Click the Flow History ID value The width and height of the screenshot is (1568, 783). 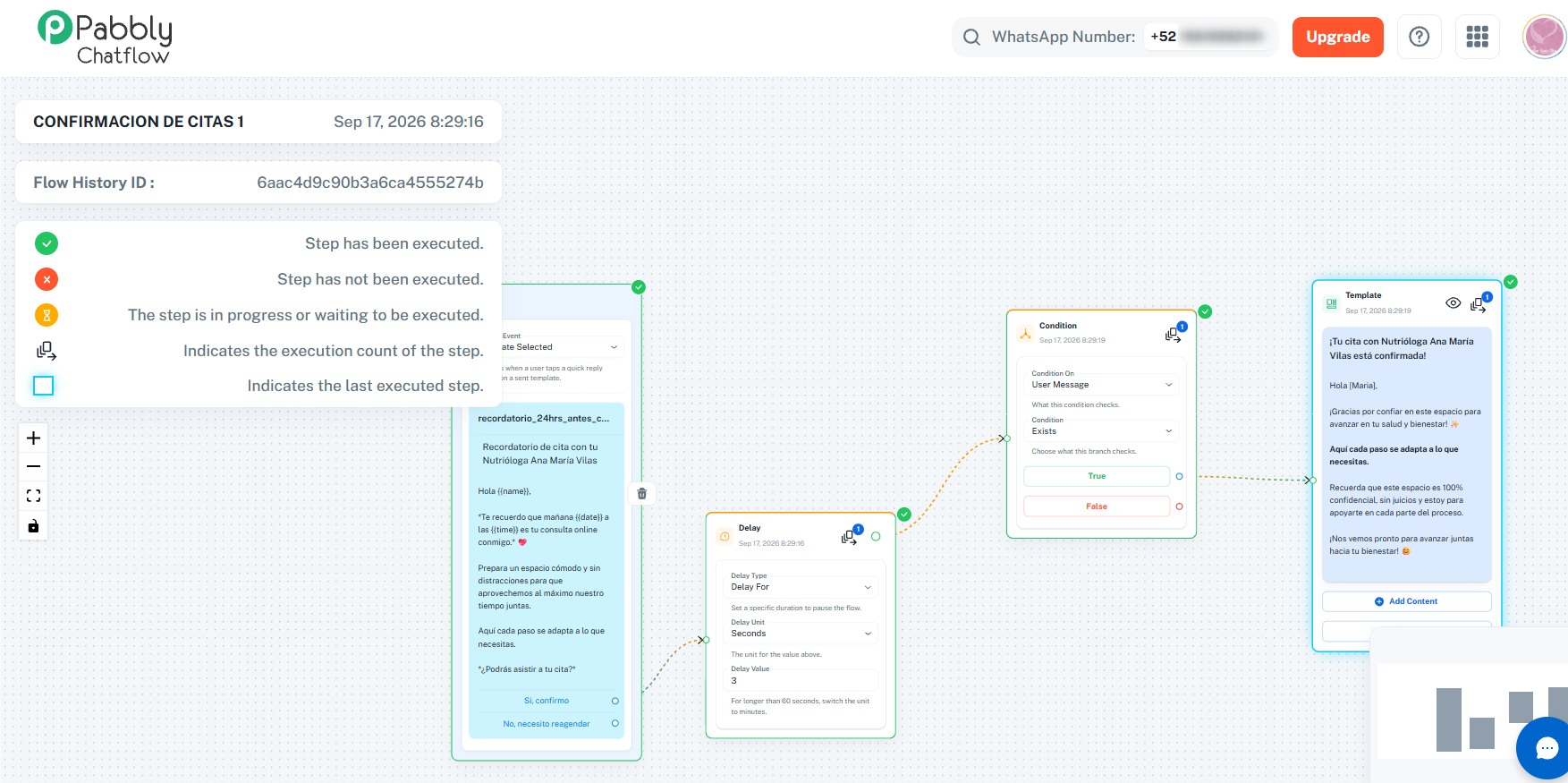click(x=370, y=183)
